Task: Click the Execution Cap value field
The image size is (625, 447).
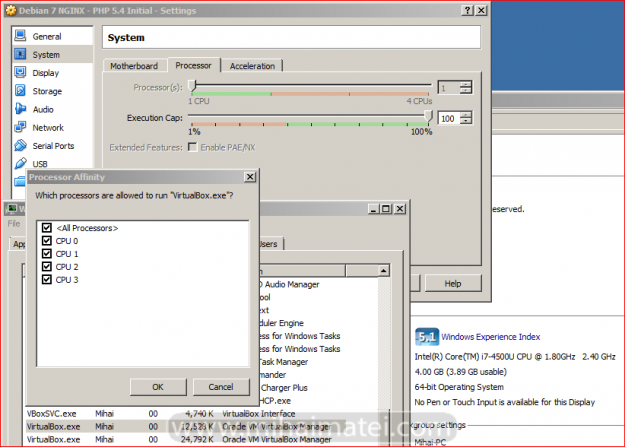Action: [x=449, y=118]
